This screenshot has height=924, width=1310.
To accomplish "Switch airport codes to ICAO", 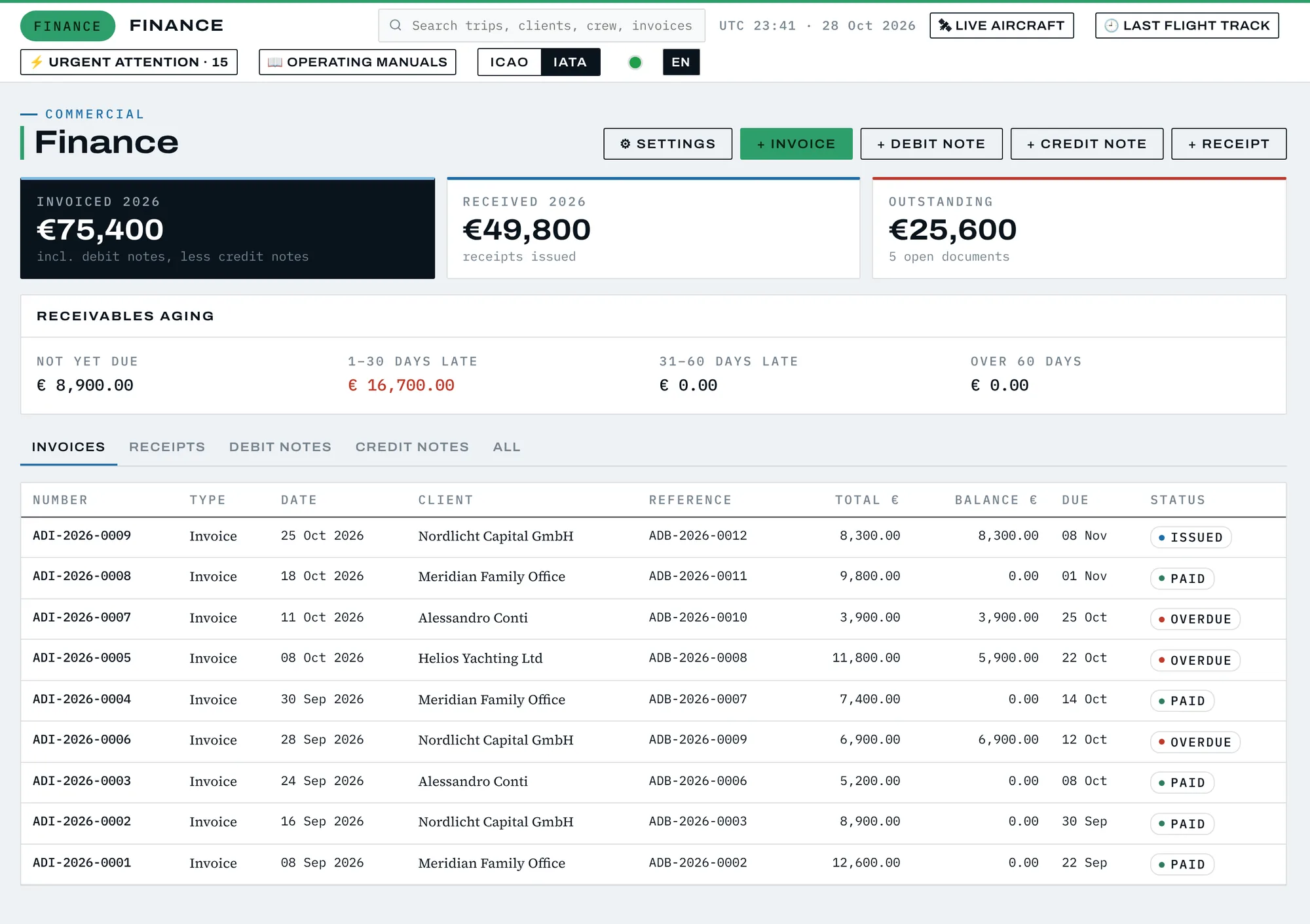I will click(x=509, y=62).
